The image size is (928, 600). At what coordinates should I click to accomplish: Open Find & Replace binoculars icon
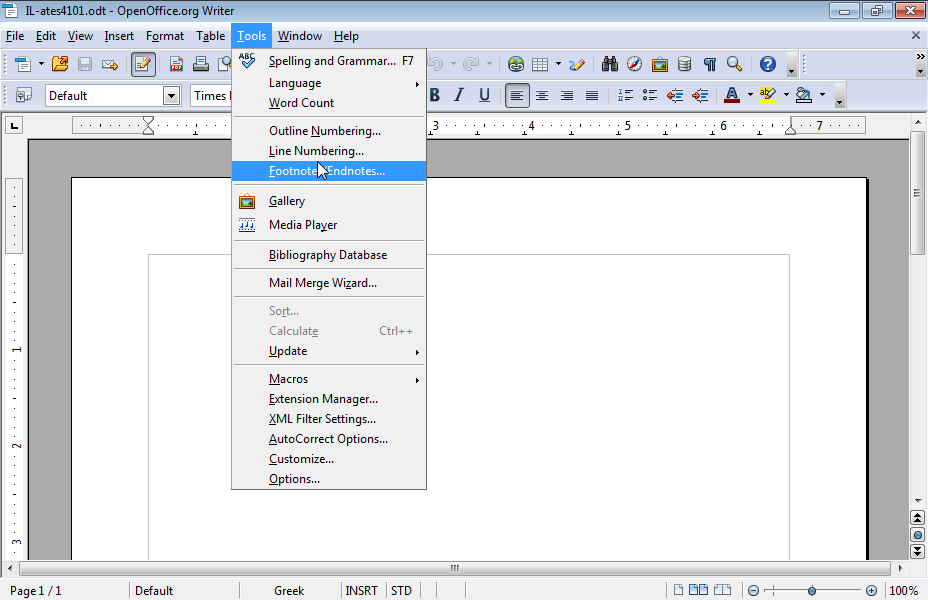pyautogui.click(x=610, y=64)
